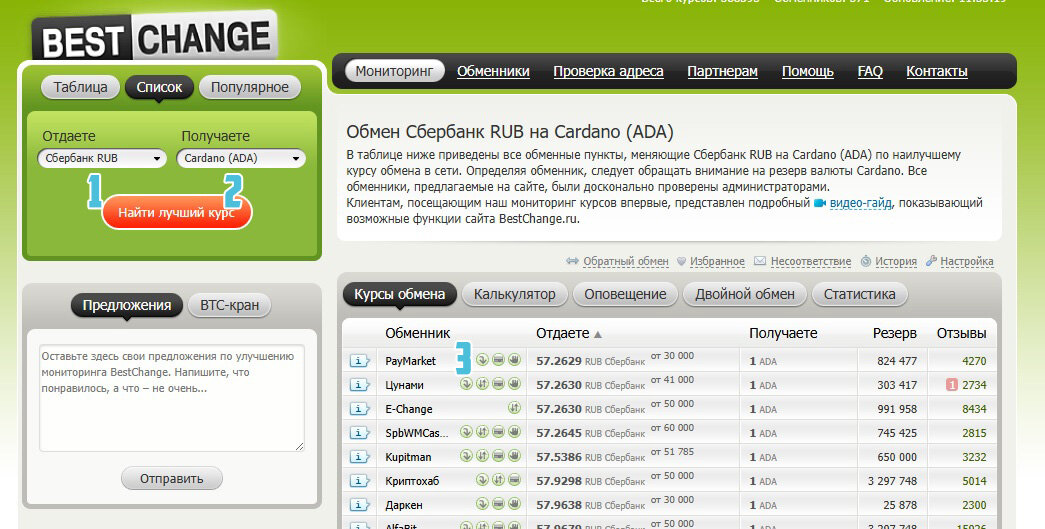Click into the suggestions text area
Image resolution: width=1045 pixels, height=529 pixels.
pos(172,398)
